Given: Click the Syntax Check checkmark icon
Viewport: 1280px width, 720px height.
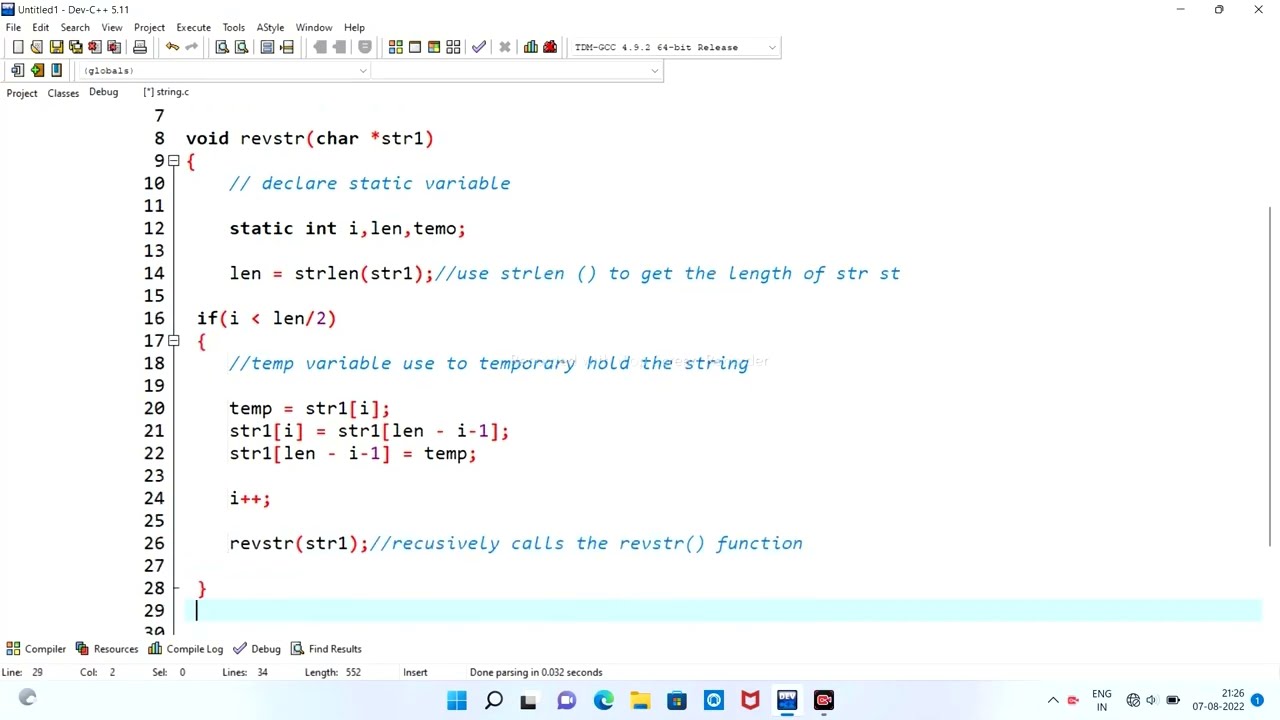Looking at the screenshot, I should (479, 47).
